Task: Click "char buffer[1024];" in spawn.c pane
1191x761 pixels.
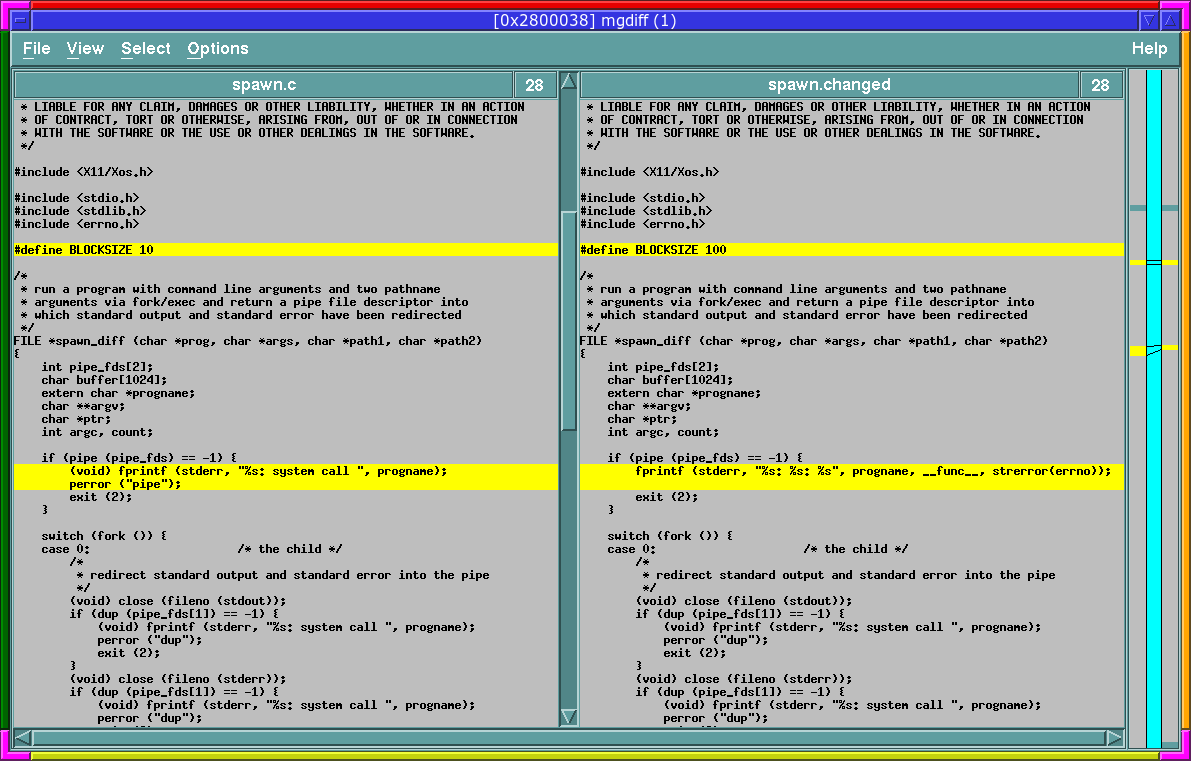Action: tap(104, 380)
